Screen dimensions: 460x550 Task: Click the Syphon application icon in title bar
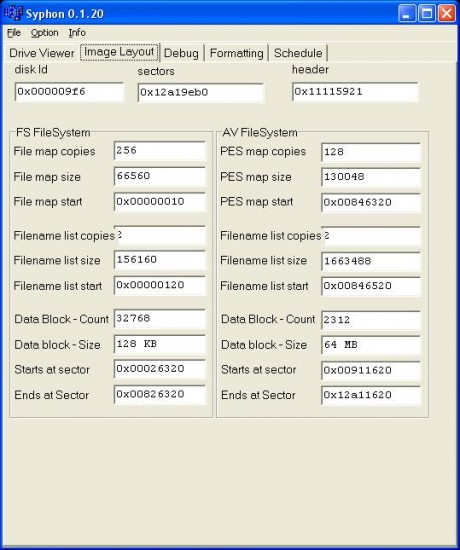[x=13, y=13]
